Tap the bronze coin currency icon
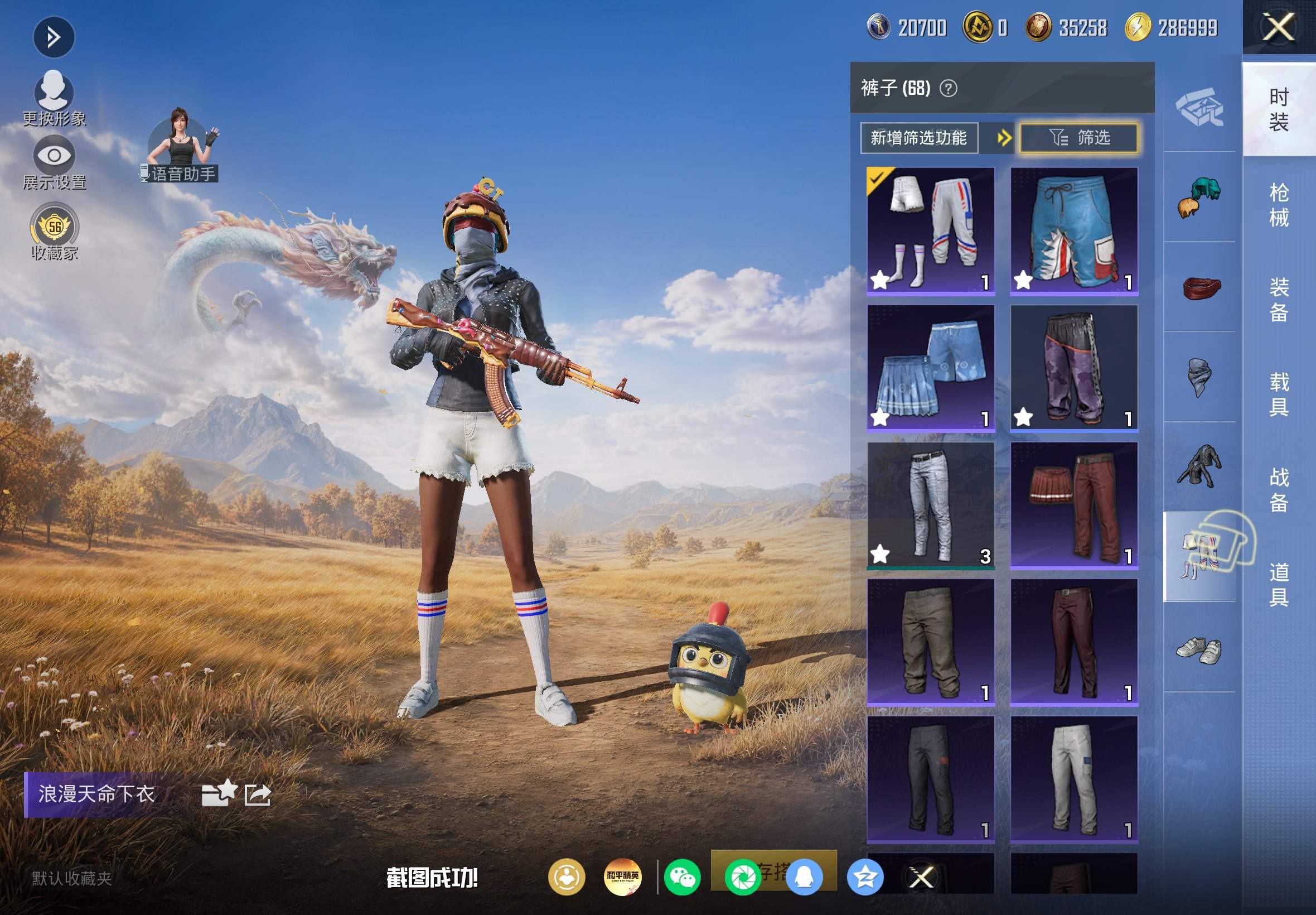This screenshot has height=915, width=1316. coord(1038,27)
